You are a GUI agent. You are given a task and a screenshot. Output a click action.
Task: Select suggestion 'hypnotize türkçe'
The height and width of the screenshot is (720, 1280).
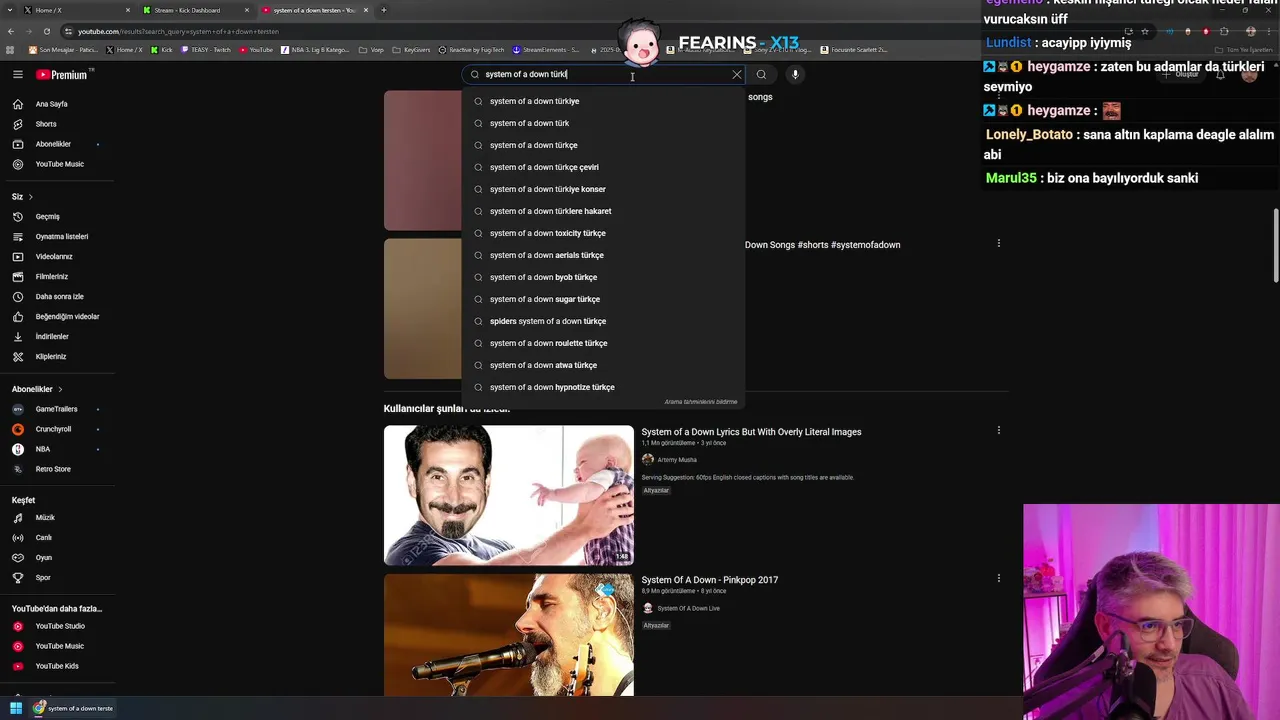point(603,387)
